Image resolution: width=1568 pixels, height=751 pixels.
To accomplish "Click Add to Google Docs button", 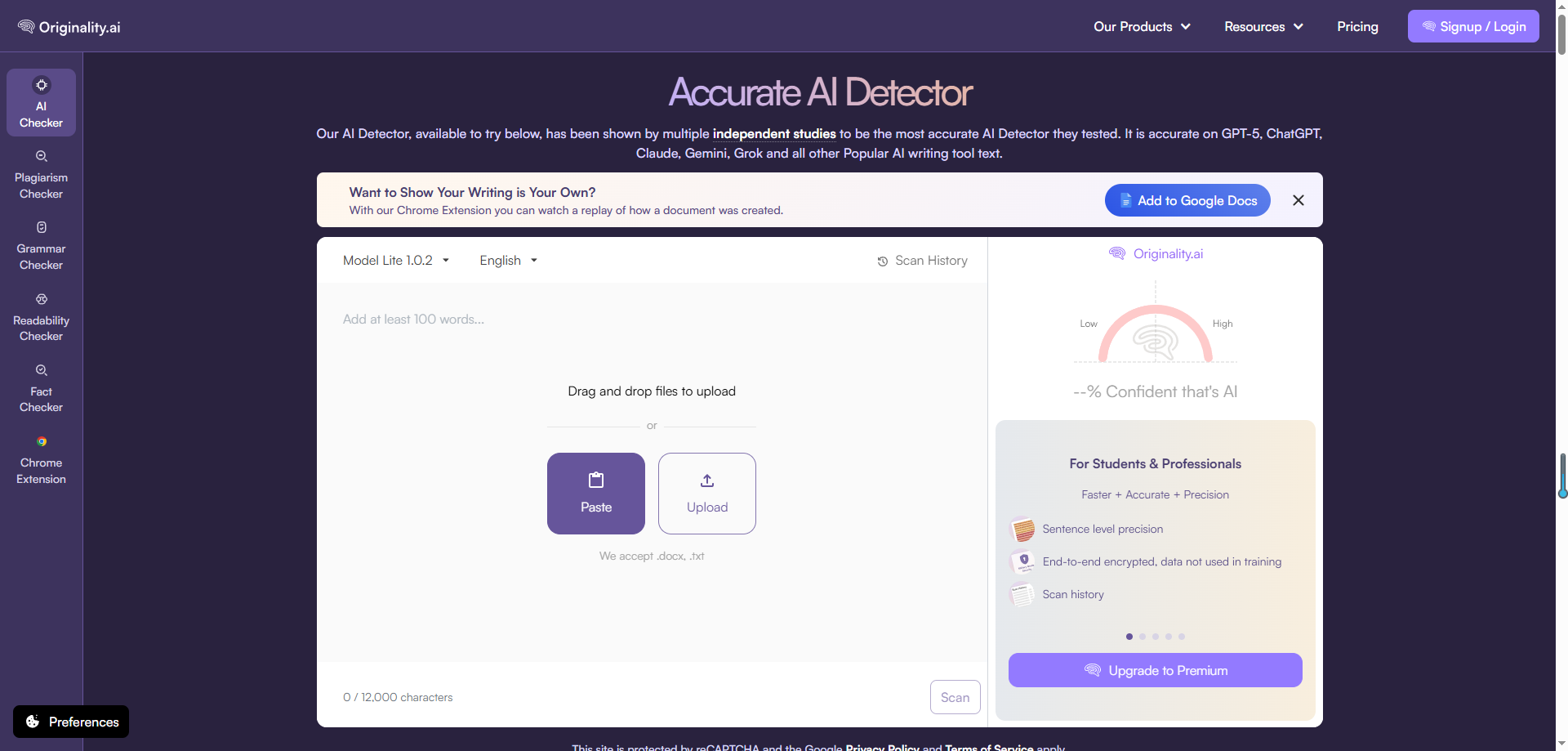I will point(1187,200).
